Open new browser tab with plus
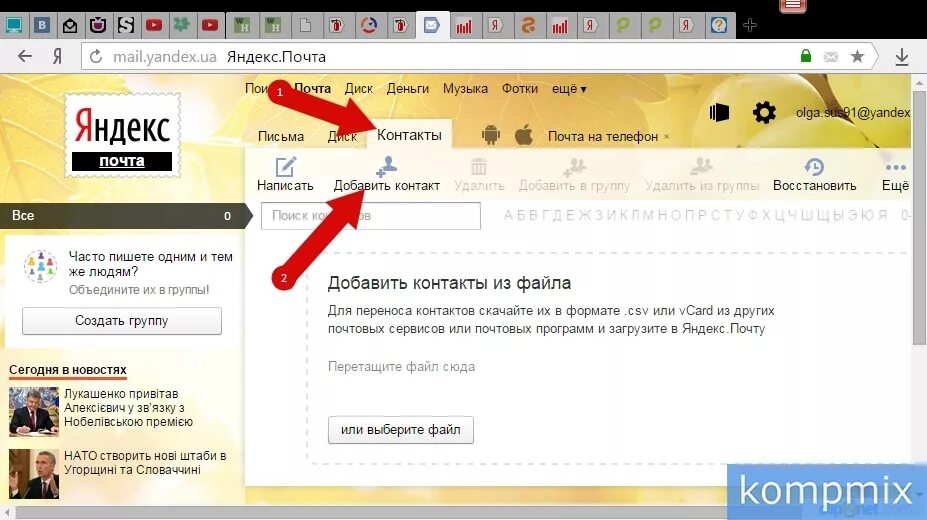The image size is (927, 520). click(x=750, y=25)
